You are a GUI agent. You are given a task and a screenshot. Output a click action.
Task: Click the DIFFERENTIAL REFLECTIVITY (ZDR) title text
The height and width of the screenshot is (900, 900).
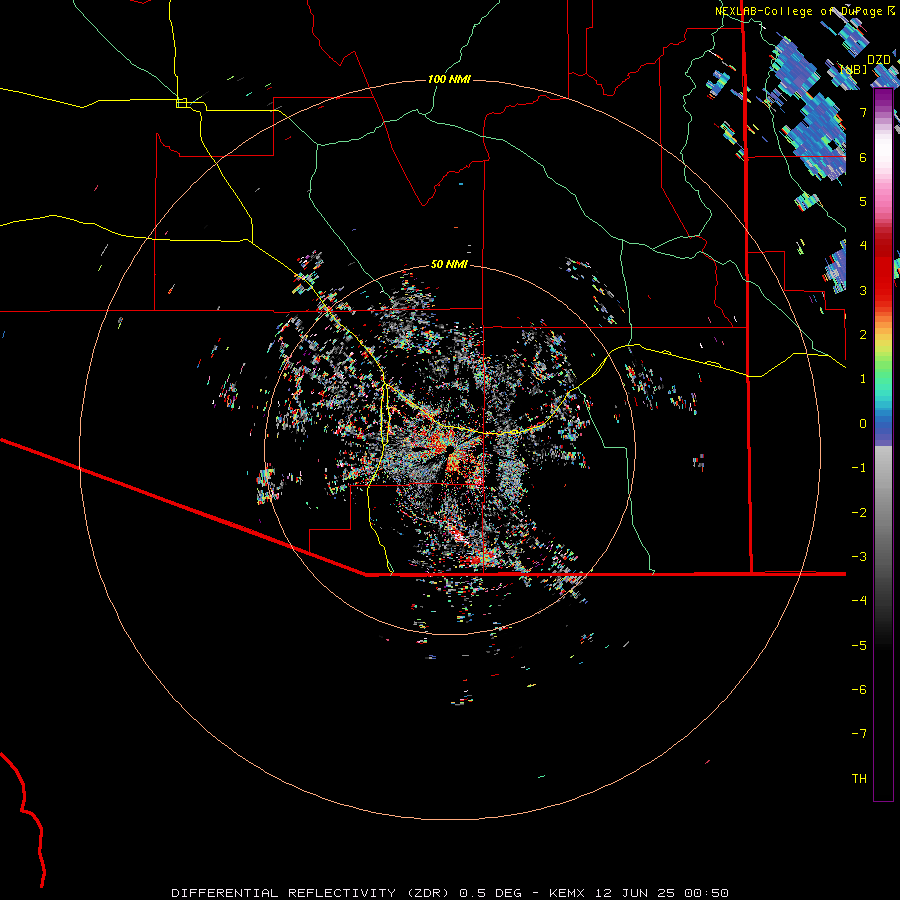point(312,893)
